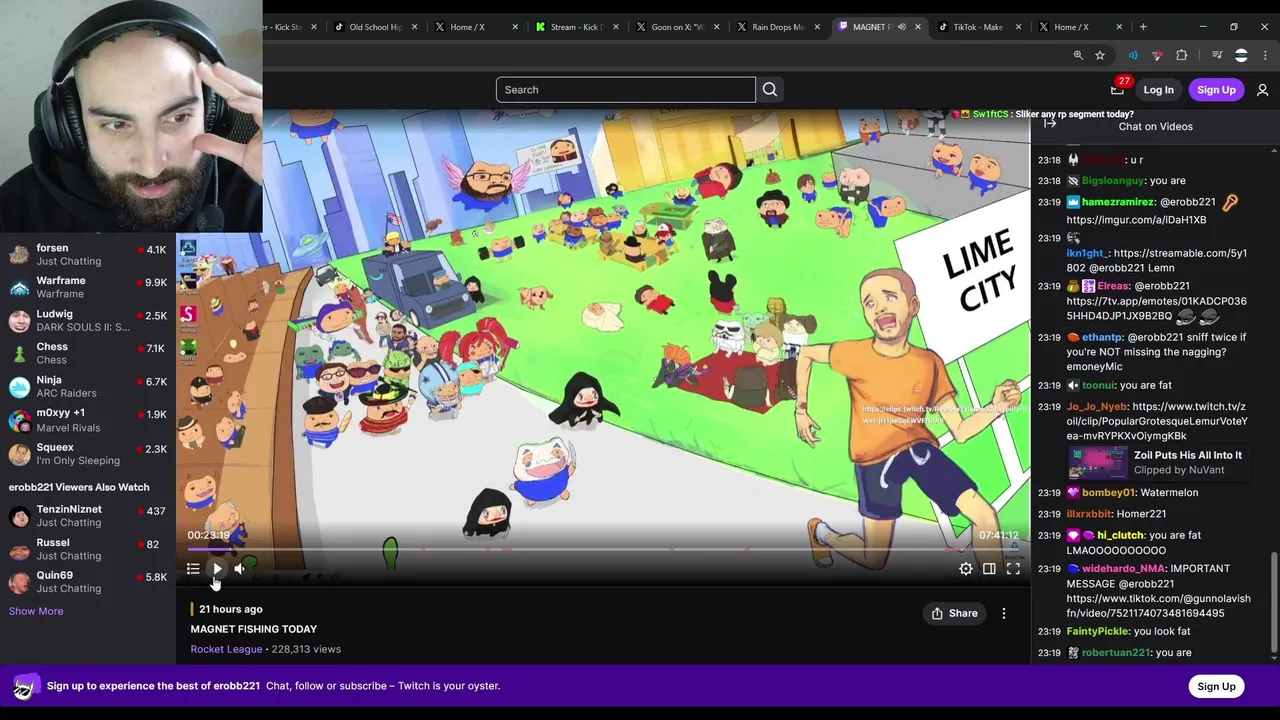Focus the Twitch Search field
Viewport: 1280px width, 720px height.
(x=626, y=90)
